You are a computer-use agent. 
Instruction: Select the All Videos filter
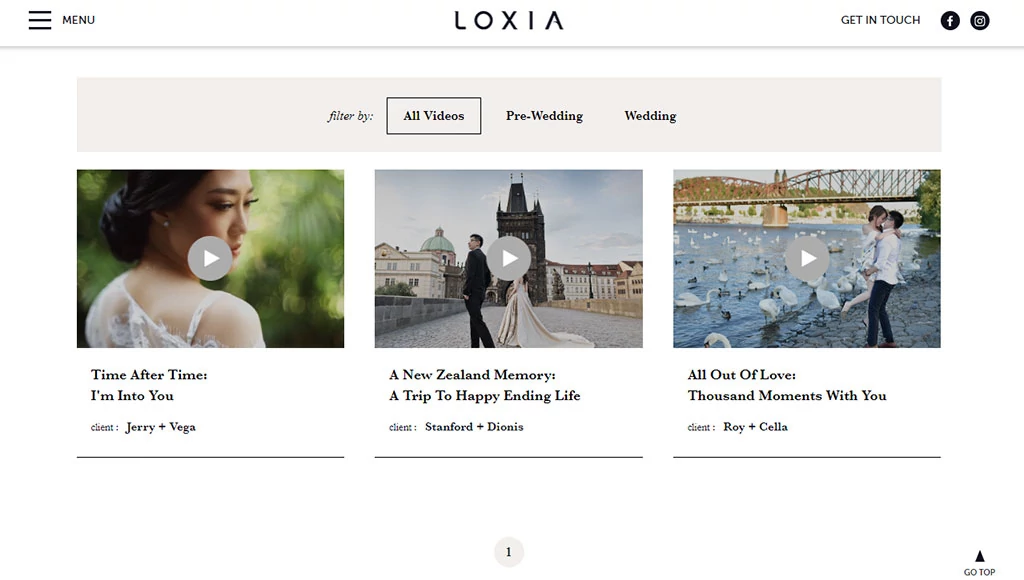434,116
